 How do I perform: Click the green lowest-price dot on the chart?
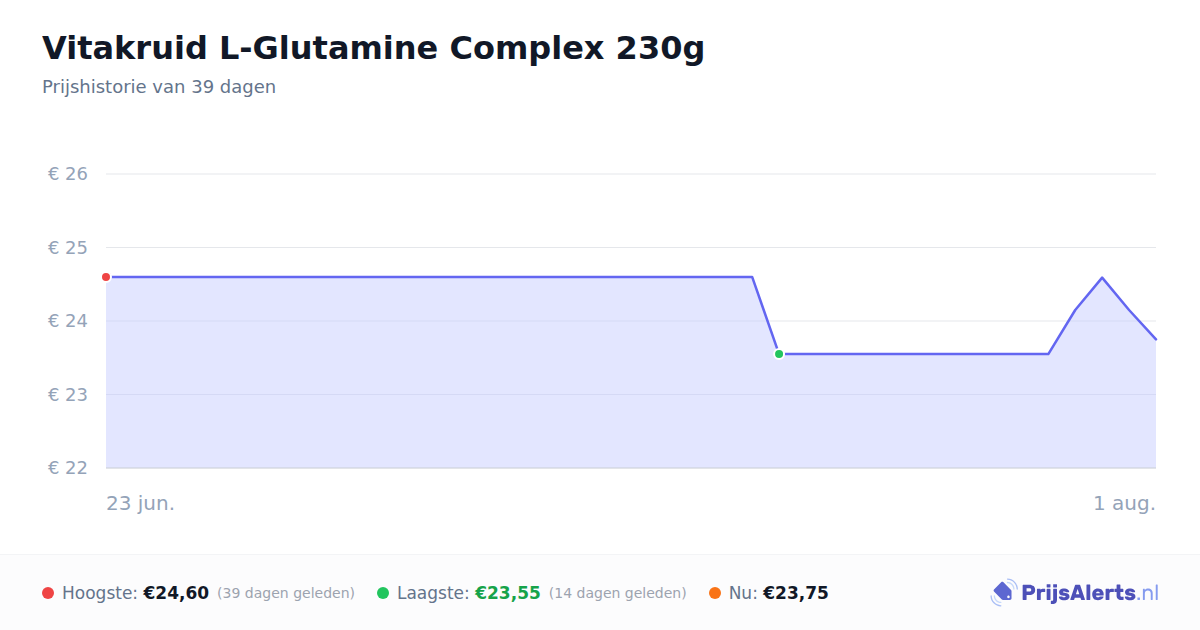(779, 354)
